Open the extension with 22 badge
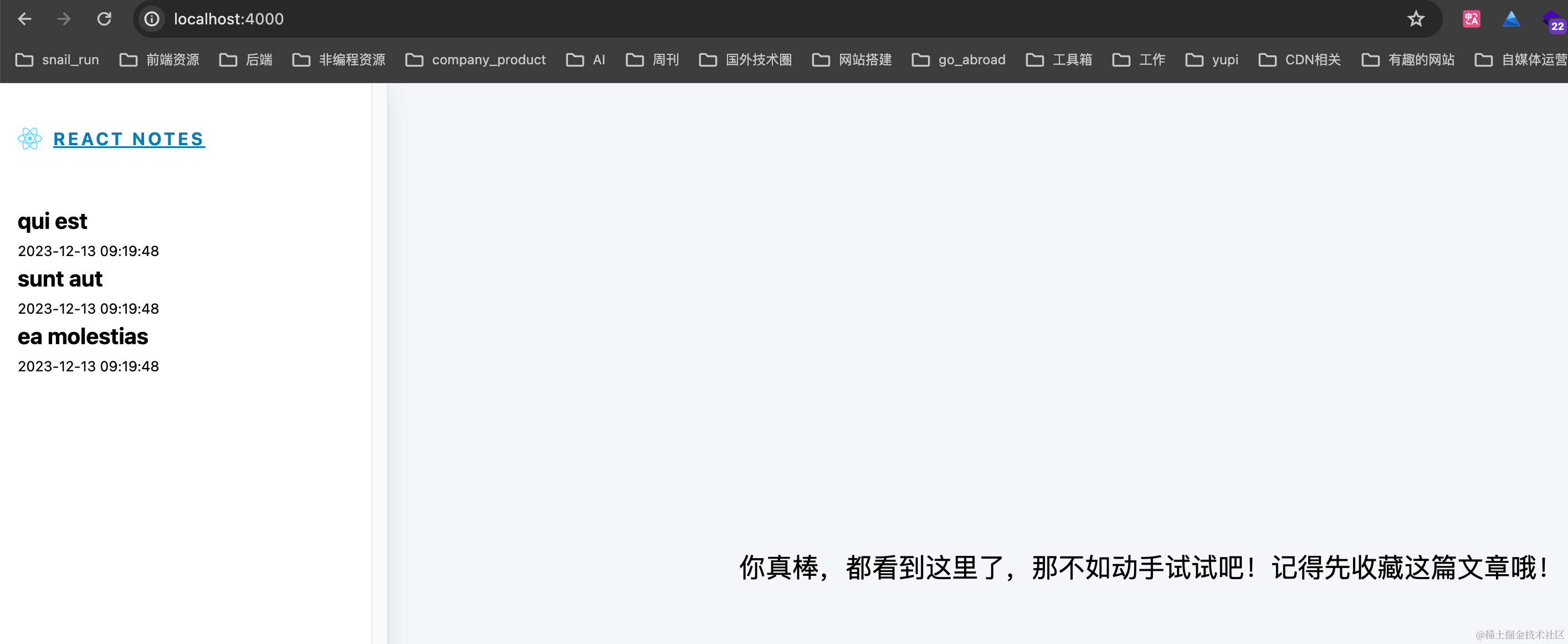 [x=1553, y=21]
